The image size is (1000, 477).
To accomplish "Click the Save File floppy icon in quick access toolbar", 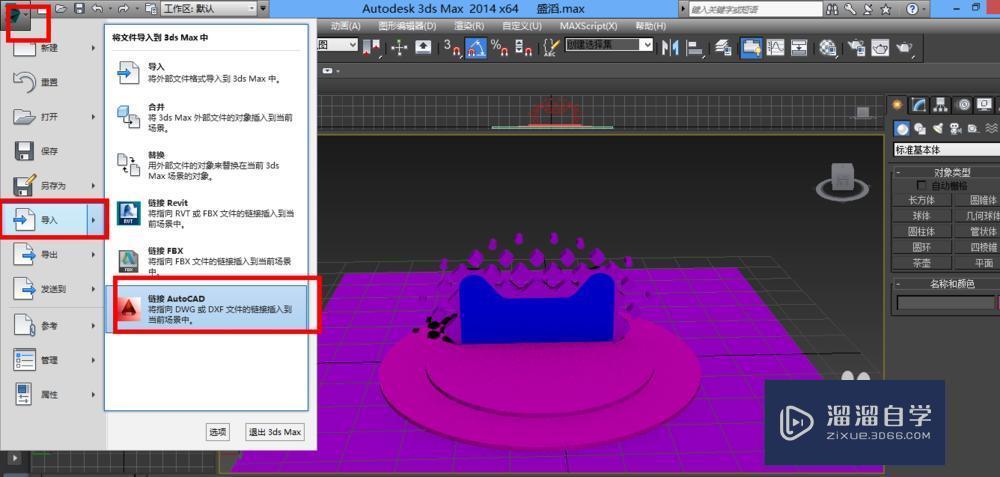I will point(79,9).
